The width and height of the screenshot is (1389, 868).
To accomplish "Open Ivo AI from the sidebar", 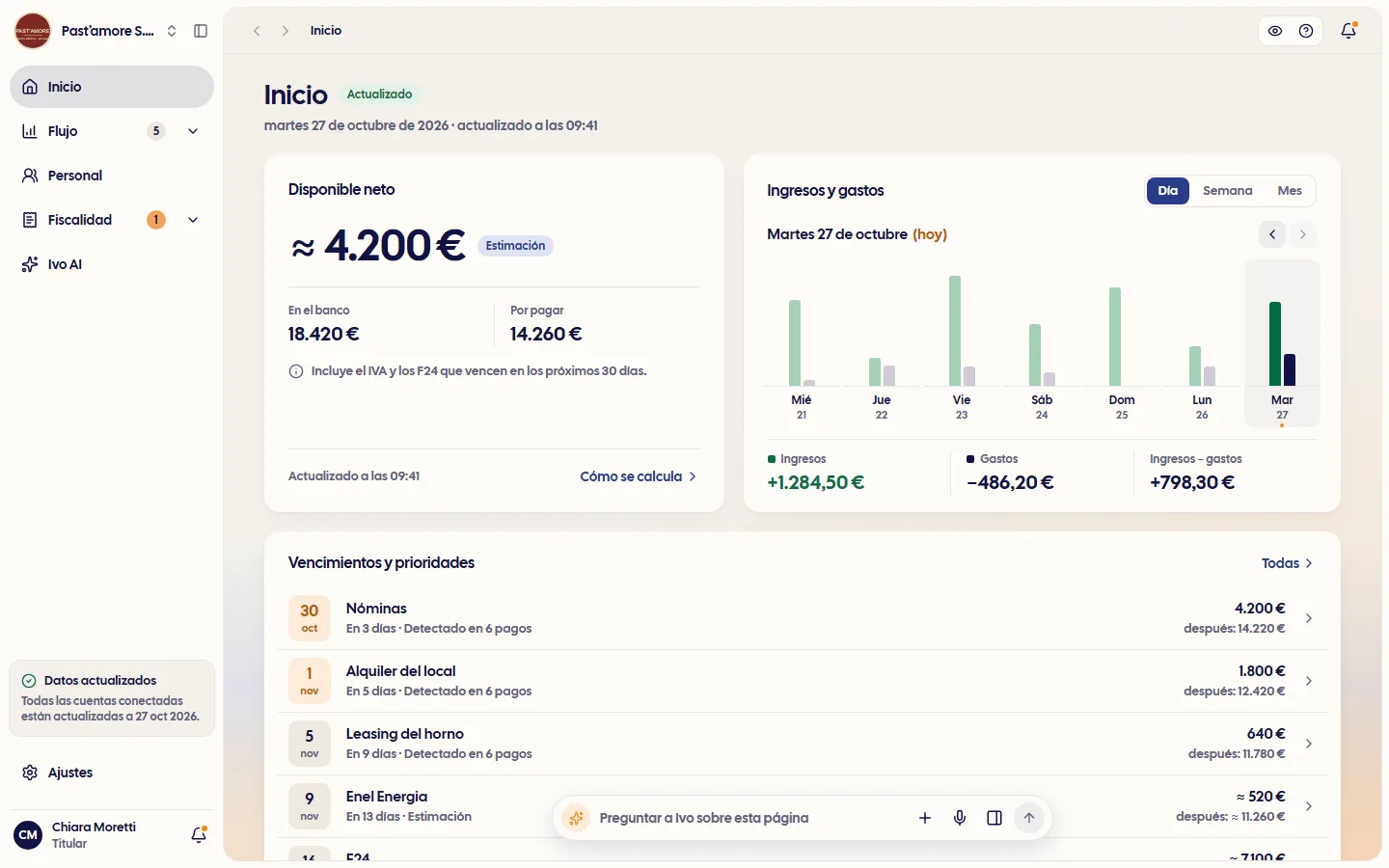I will pyautogui.click(x=112, y=264).
